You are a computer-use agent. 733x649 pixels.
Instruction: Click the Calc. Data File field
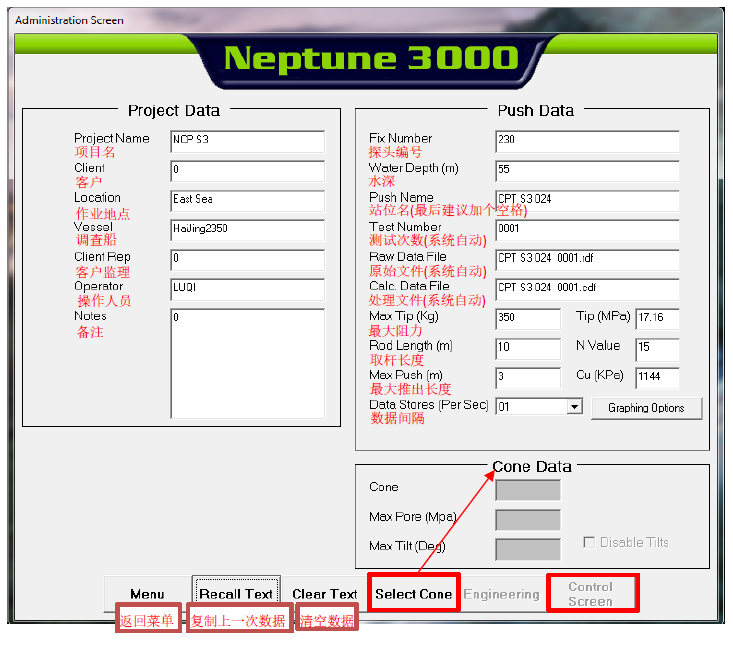click(587, 289)
